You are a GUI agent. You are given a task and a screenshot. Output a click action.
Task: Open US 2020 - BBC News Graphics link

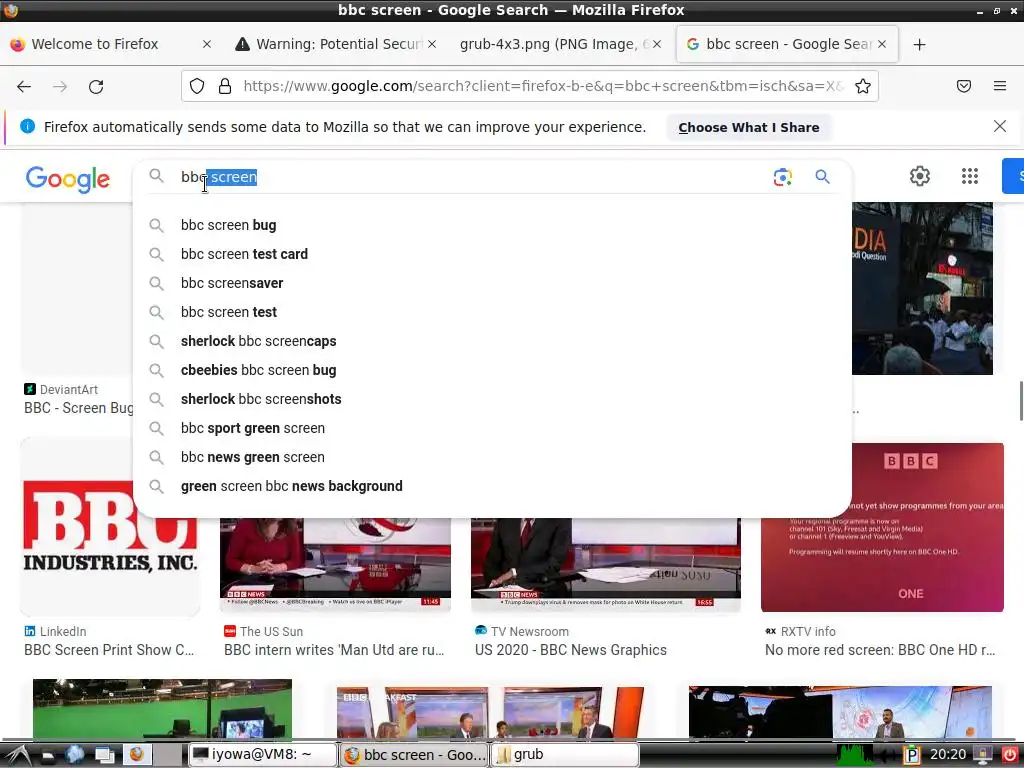(x=571, y=650)
